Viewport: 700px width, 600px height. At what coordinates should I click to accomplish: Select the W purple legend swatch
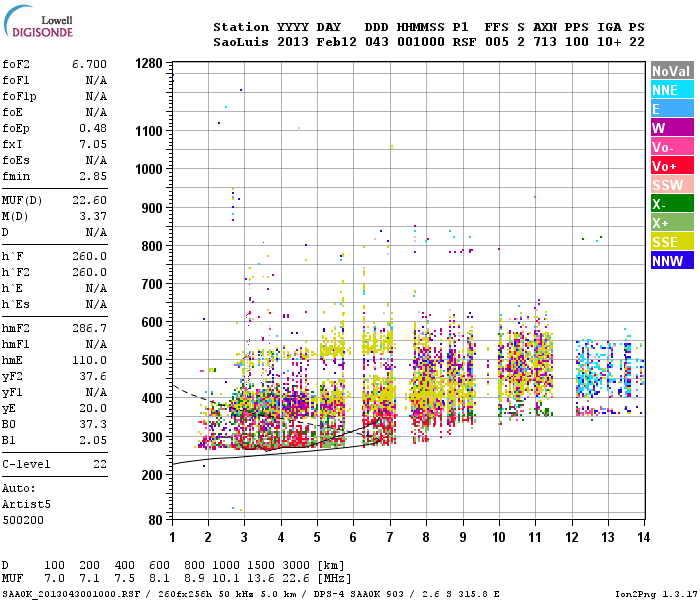click(x=672, y=128)
